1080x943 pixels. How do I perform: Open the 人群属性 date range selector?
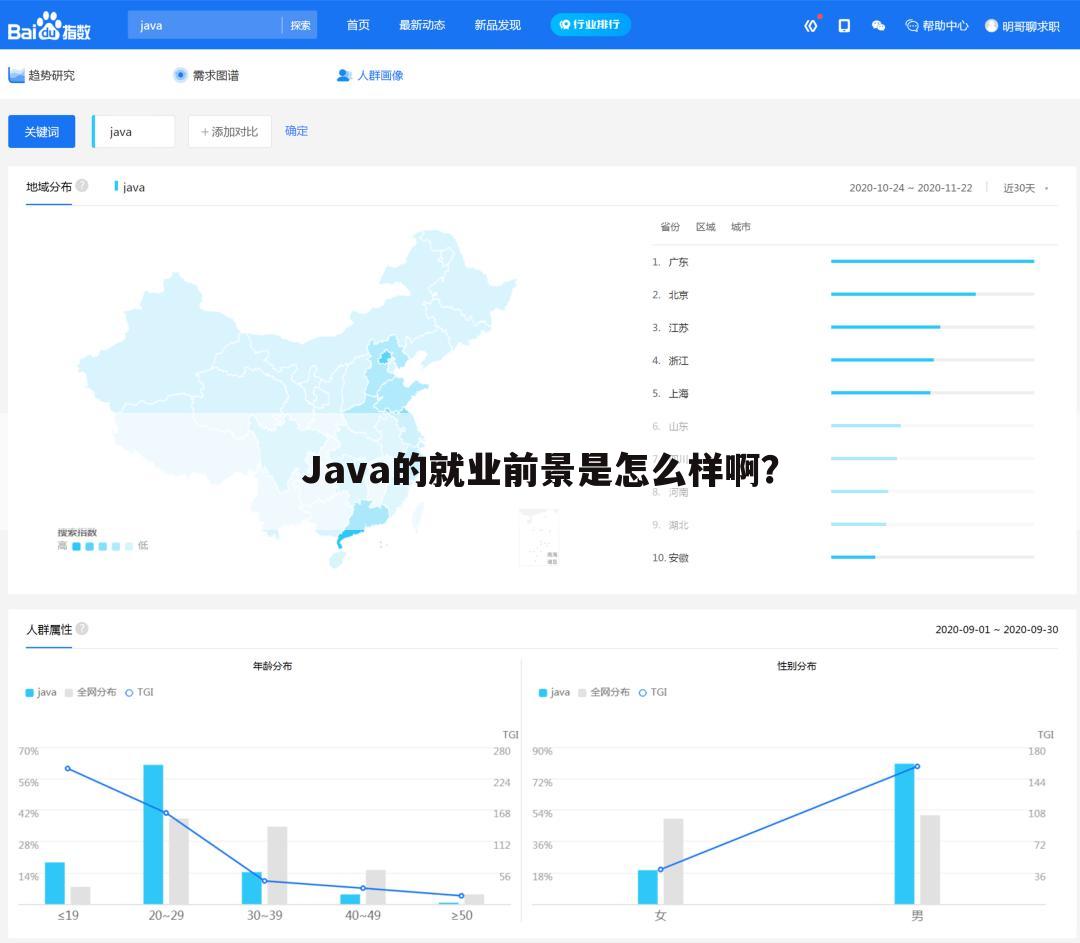[x=997, y=629]
